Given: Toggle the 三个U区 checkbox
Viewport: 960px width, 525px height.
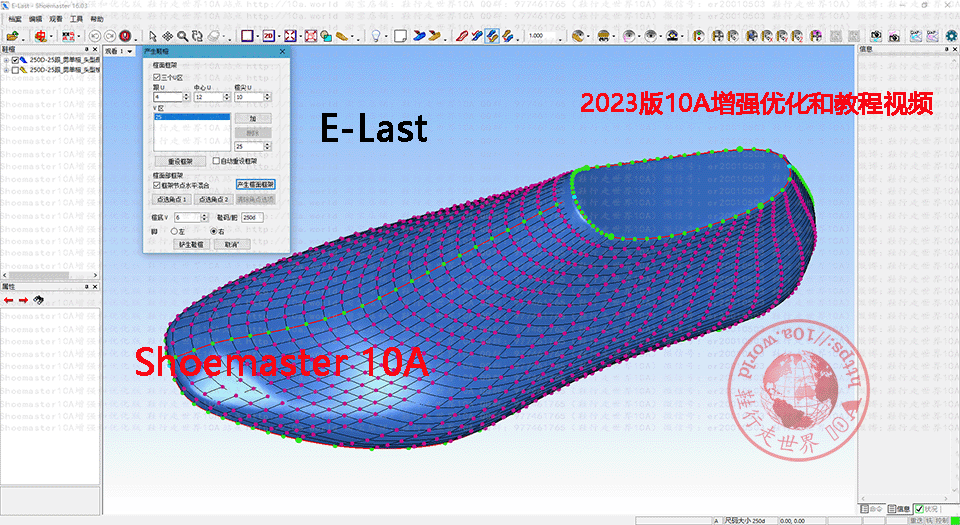Looking at the screenshot, I should (156, 77).
